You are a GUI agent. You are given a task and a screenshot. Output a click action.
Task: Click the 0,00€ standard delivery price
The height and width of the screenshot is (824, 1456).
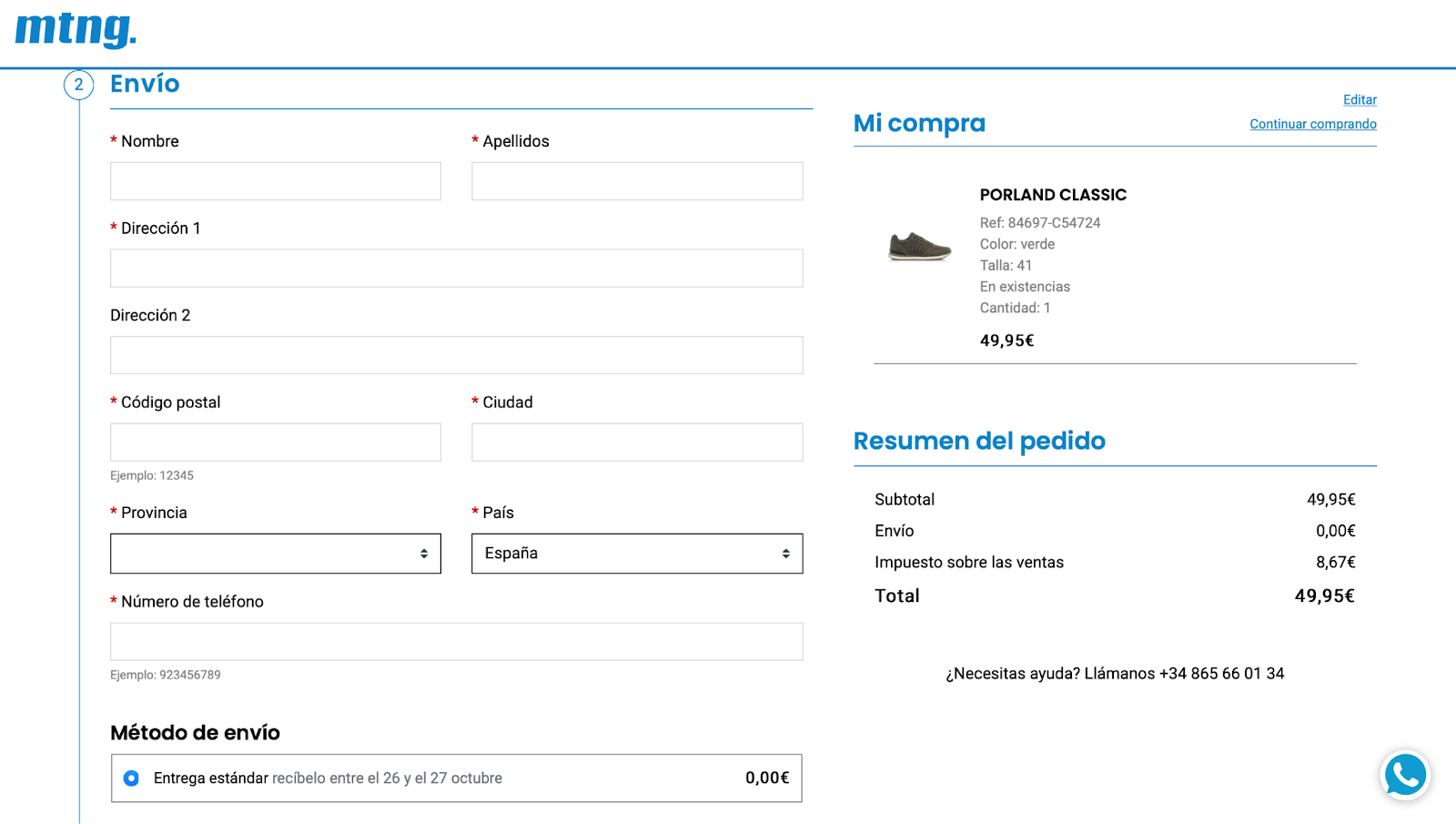(767, 778)
